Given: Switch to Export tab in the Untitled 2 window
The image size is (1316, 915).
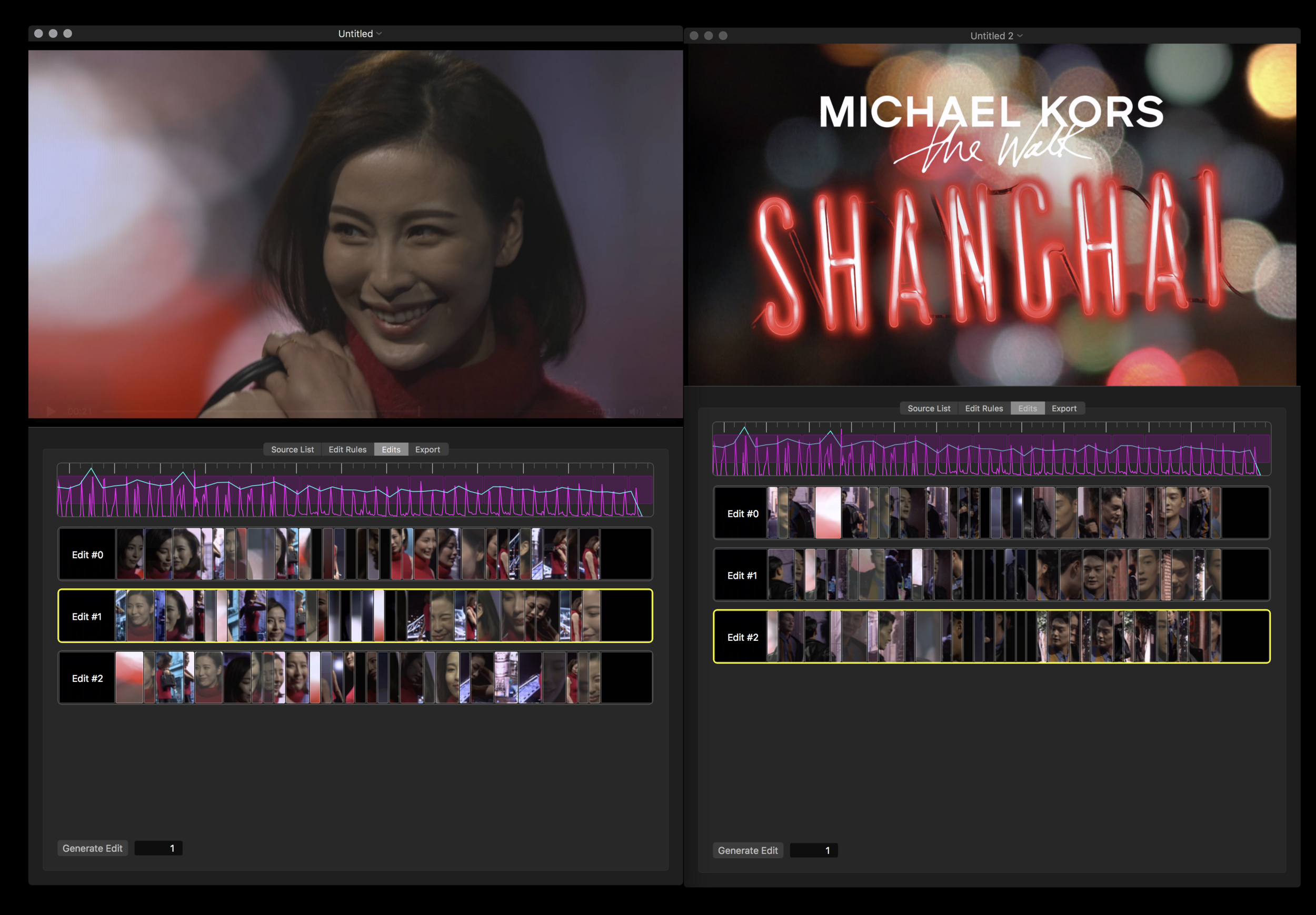Looking at the screenshot, I should pos(1064,408).
